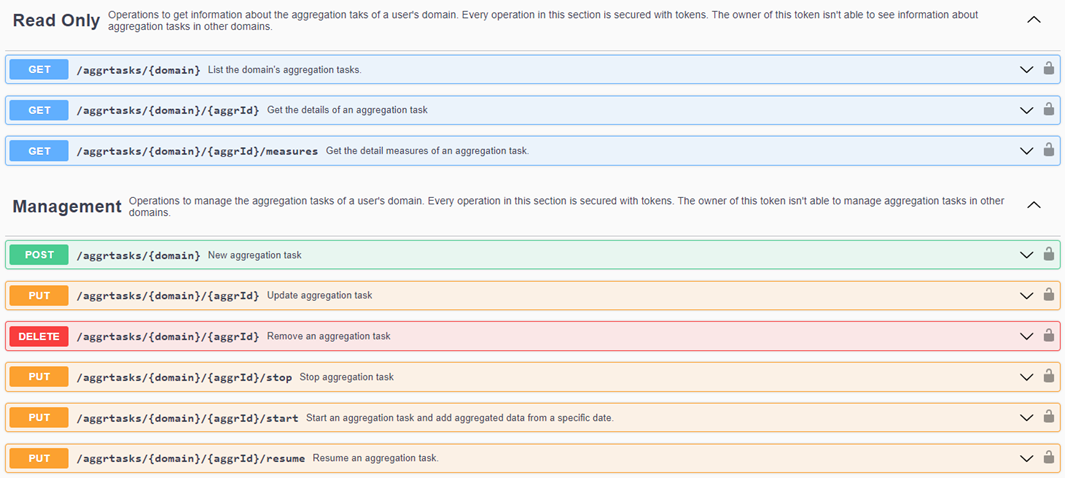Click 'New aggregation task' description
The image size is (1065, 478).
255,255
